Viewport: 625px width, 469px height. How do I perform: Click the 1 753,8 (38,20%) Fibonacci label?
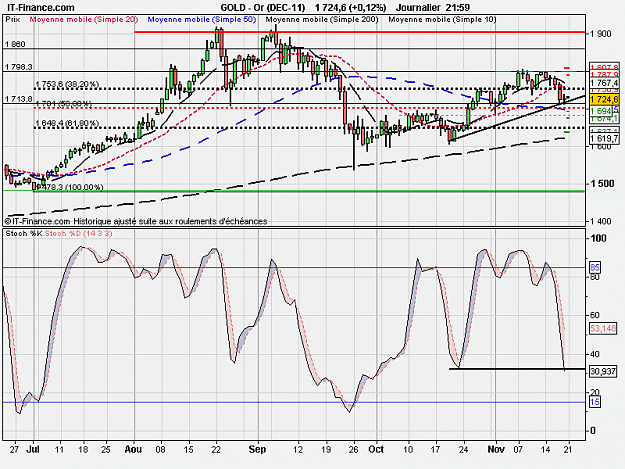[x=67, y=84]
